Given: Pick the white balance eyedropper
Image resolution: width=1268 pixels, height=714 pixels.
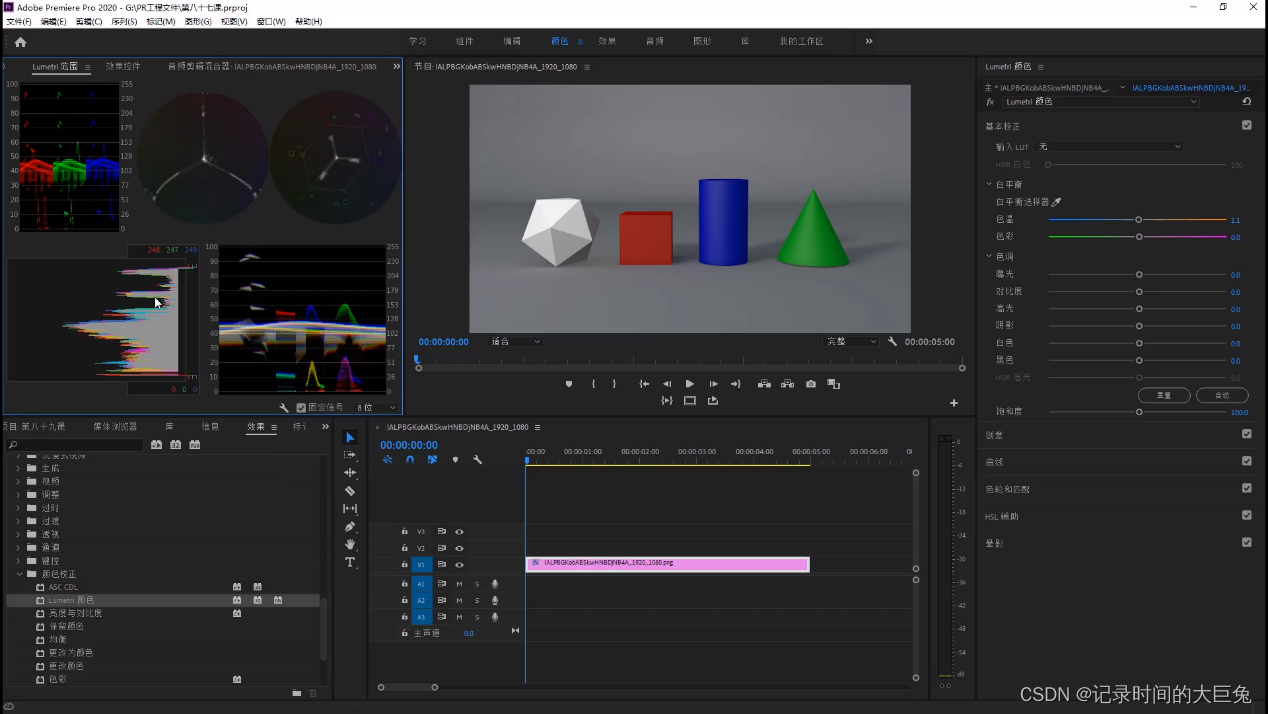Looking at the screenshot, I should click(x=1056, y=202).
